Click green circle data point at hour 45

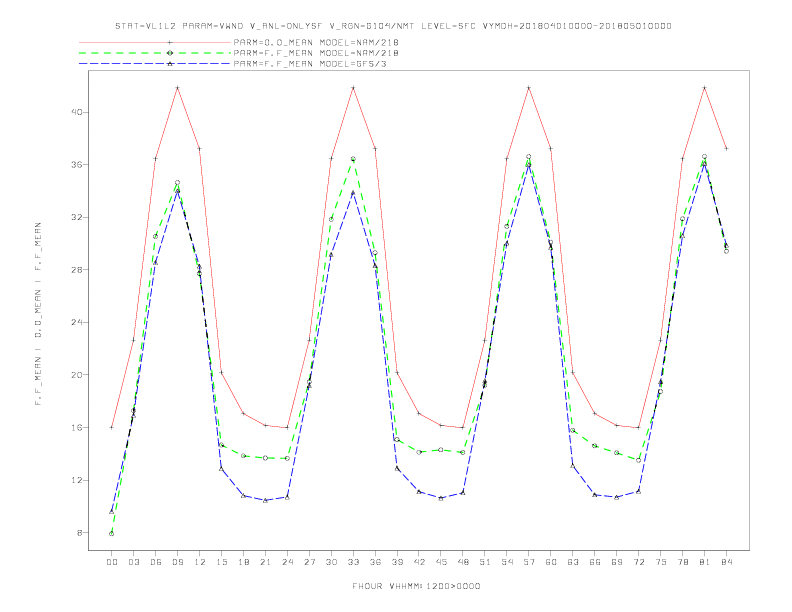[x=441, y=449]
